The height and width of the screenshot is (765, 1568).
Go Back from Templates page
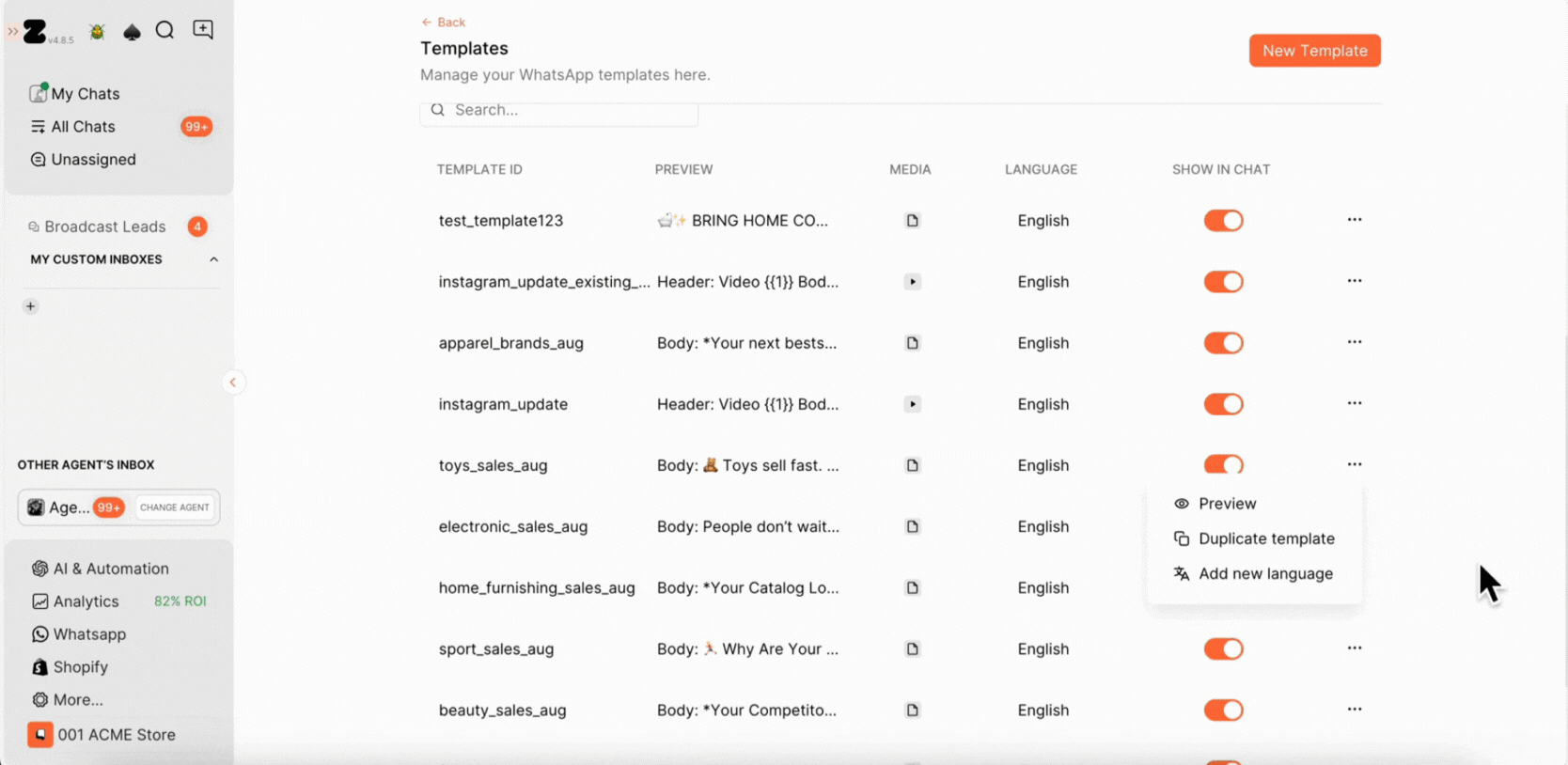pos(443,22)
